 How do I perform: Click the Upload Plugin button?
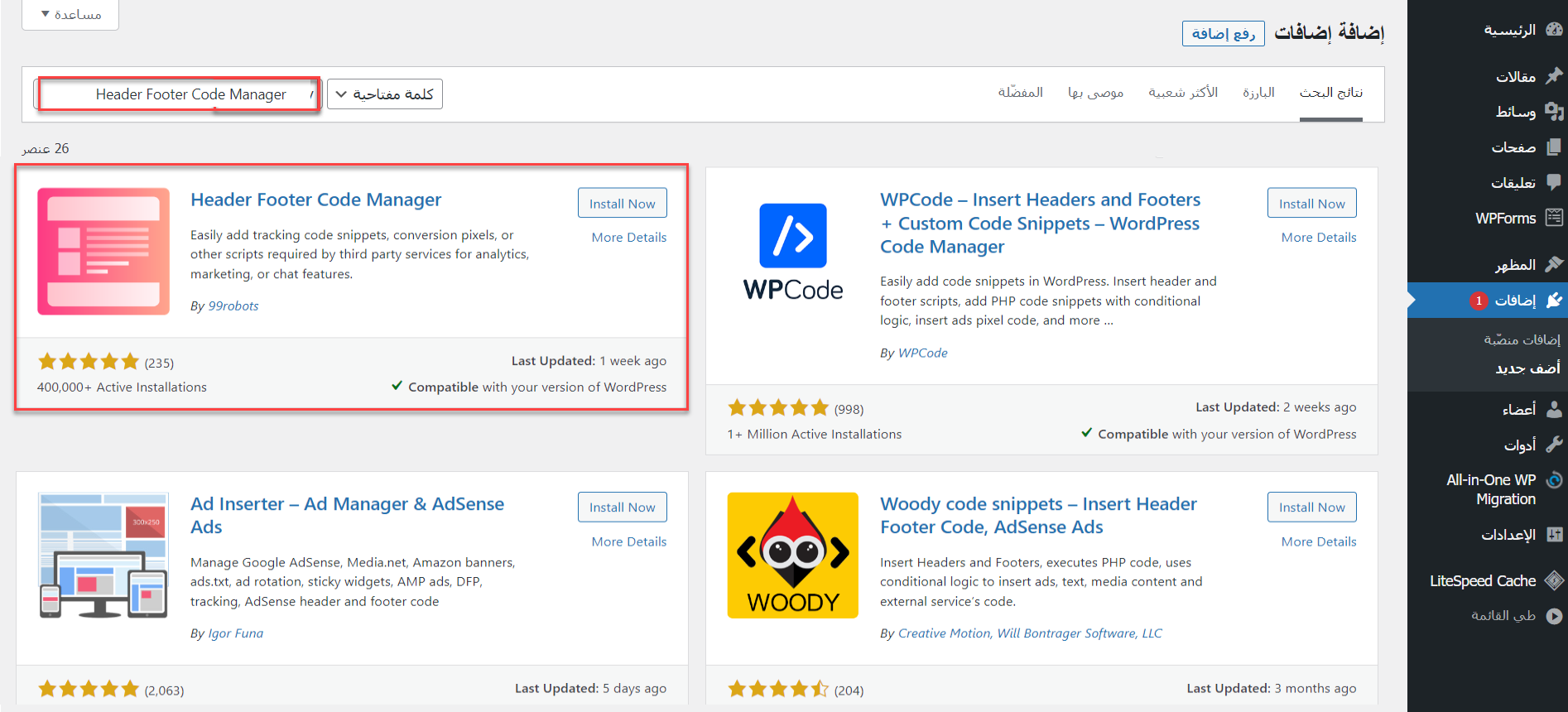click(x=1223, y=34)
